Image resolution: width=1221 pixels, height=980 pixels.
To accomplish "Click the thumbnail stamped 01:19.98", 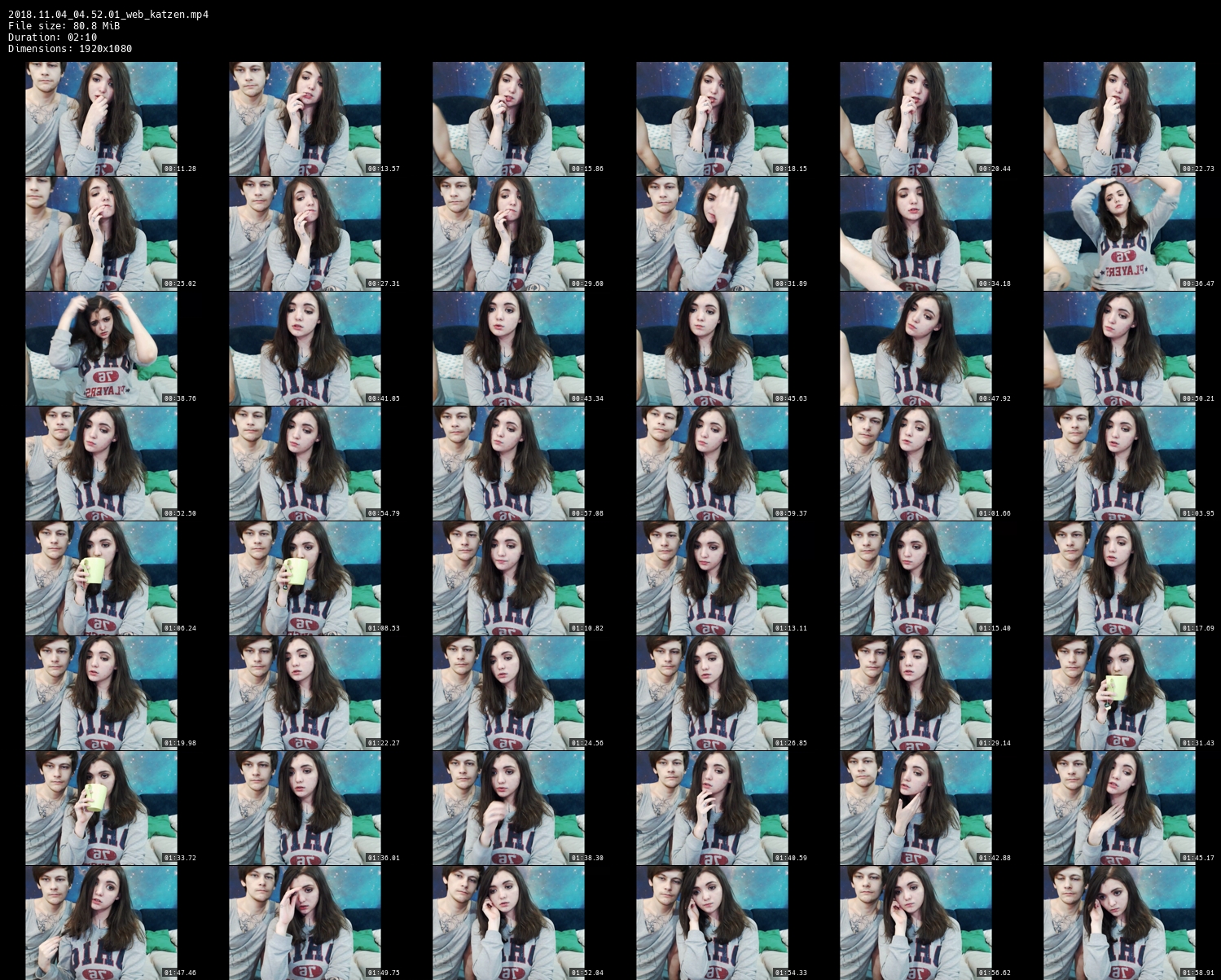I will [101, 693].
